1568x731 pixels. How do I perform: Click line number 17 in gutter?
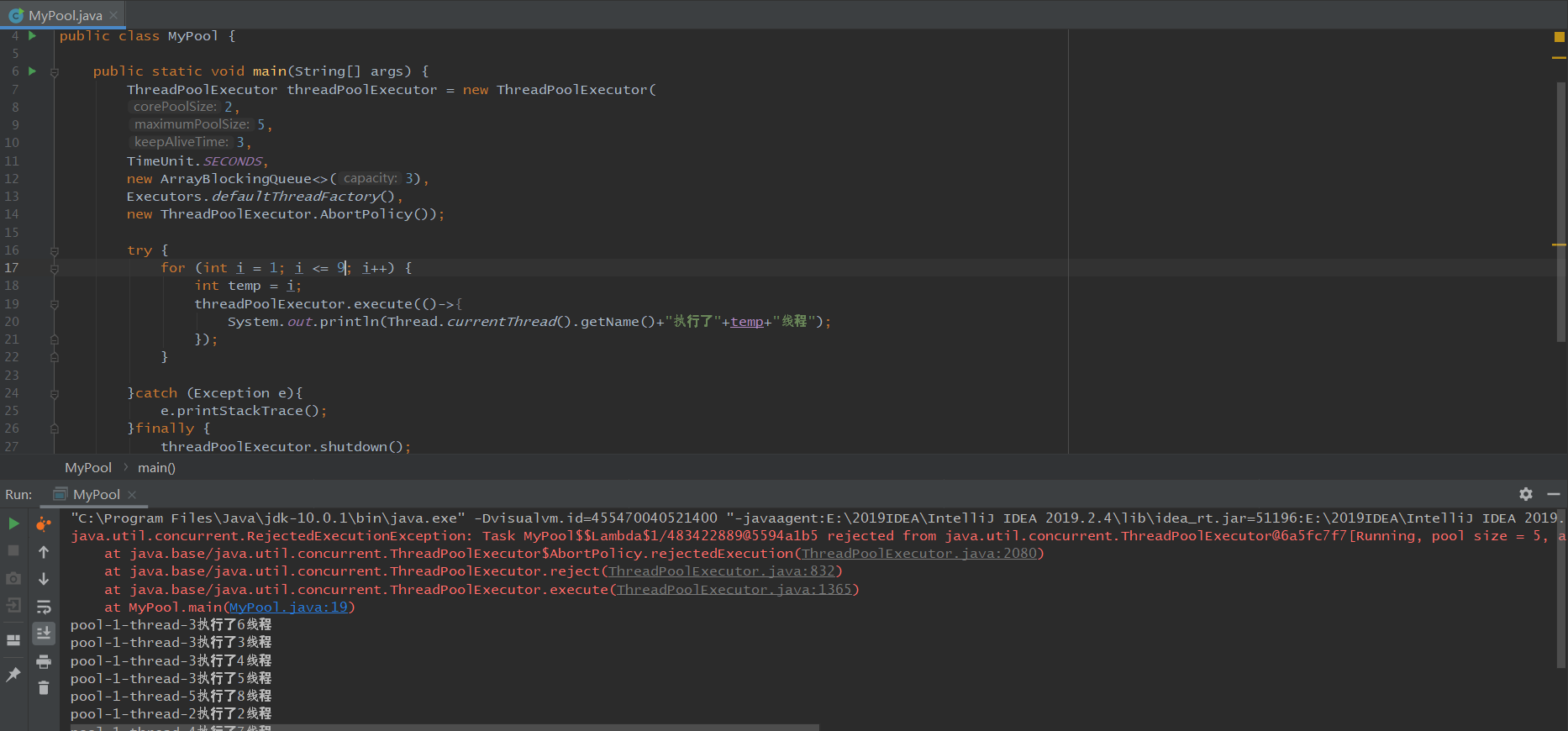12,268
